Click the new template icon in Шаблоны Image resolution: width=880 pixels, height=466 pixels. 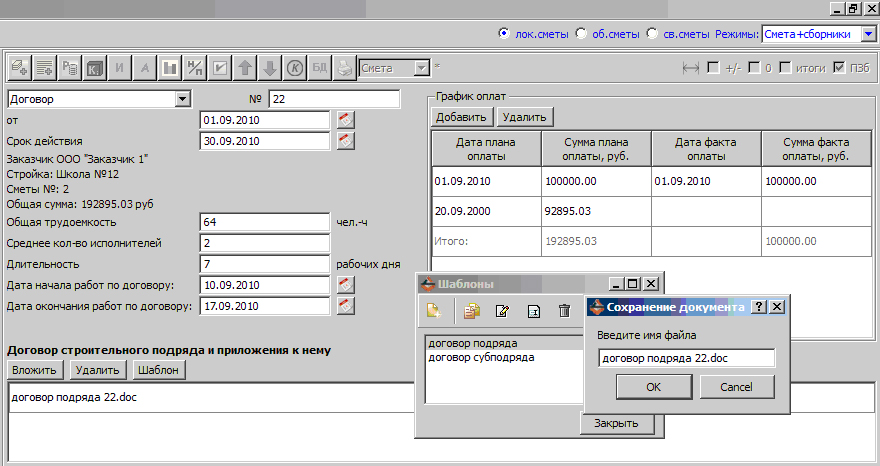[434, 311]
